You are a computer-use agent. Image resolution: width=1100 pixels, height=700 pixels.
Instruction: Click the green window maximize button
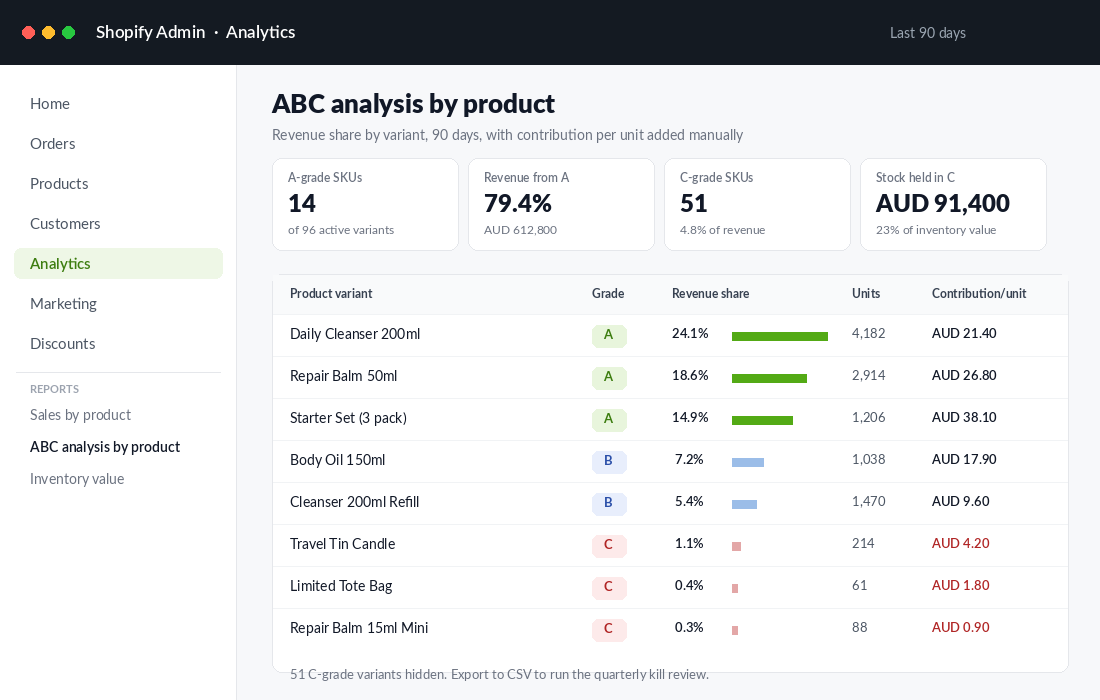[69, 33]
